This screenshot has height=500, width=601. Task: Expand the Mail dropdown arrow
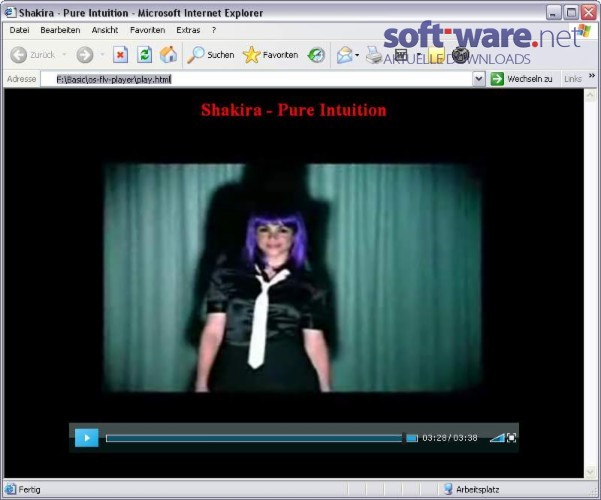357,55
